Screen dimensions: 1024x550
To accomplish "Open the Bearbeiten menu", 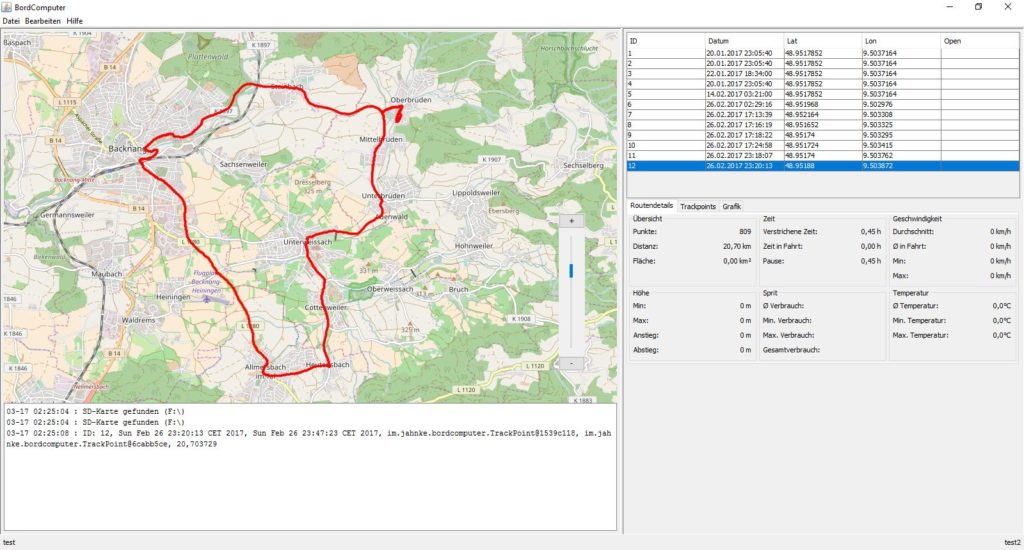I will coord(42,21).
